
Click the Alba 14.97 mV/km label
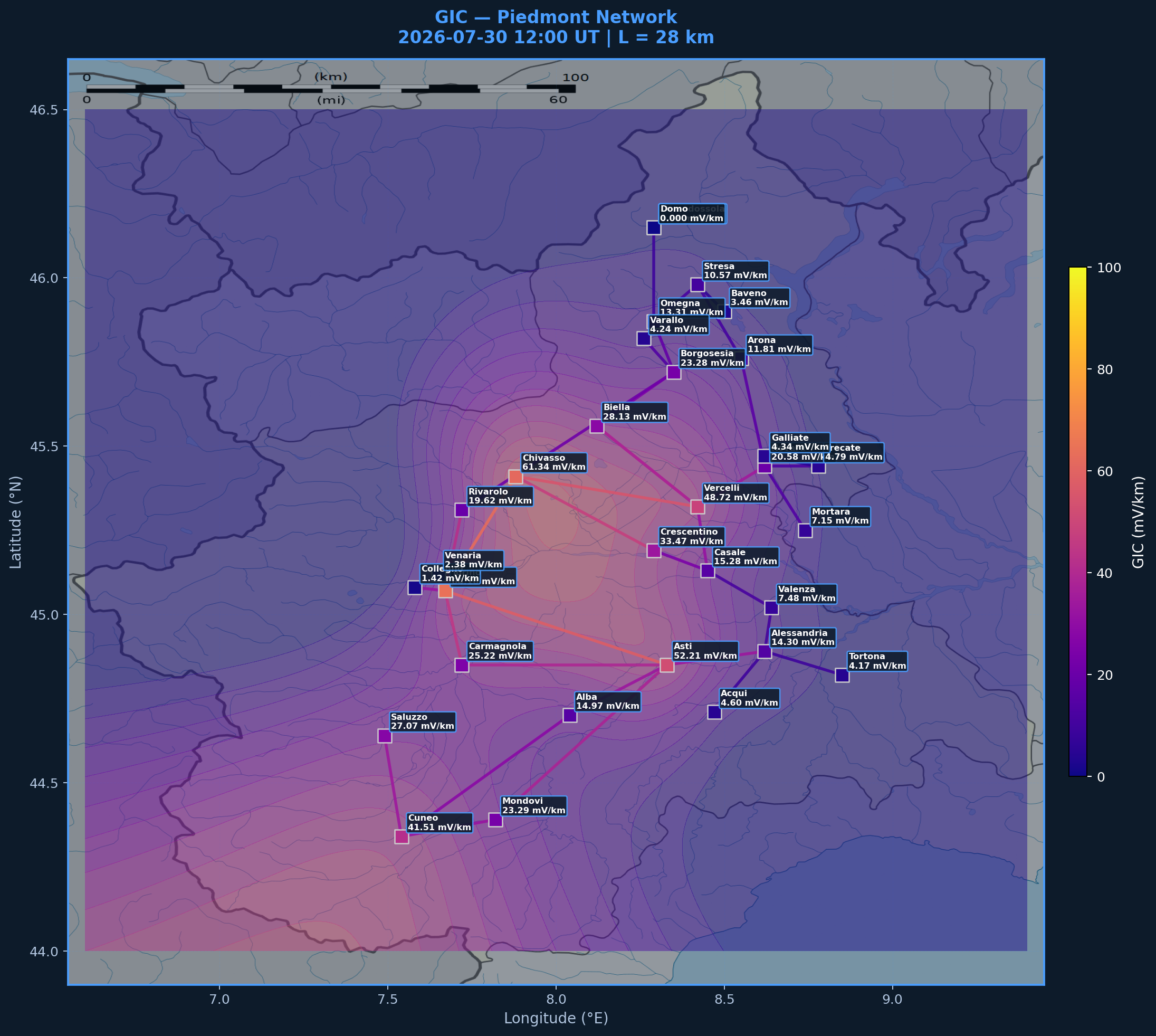(608, 702)
